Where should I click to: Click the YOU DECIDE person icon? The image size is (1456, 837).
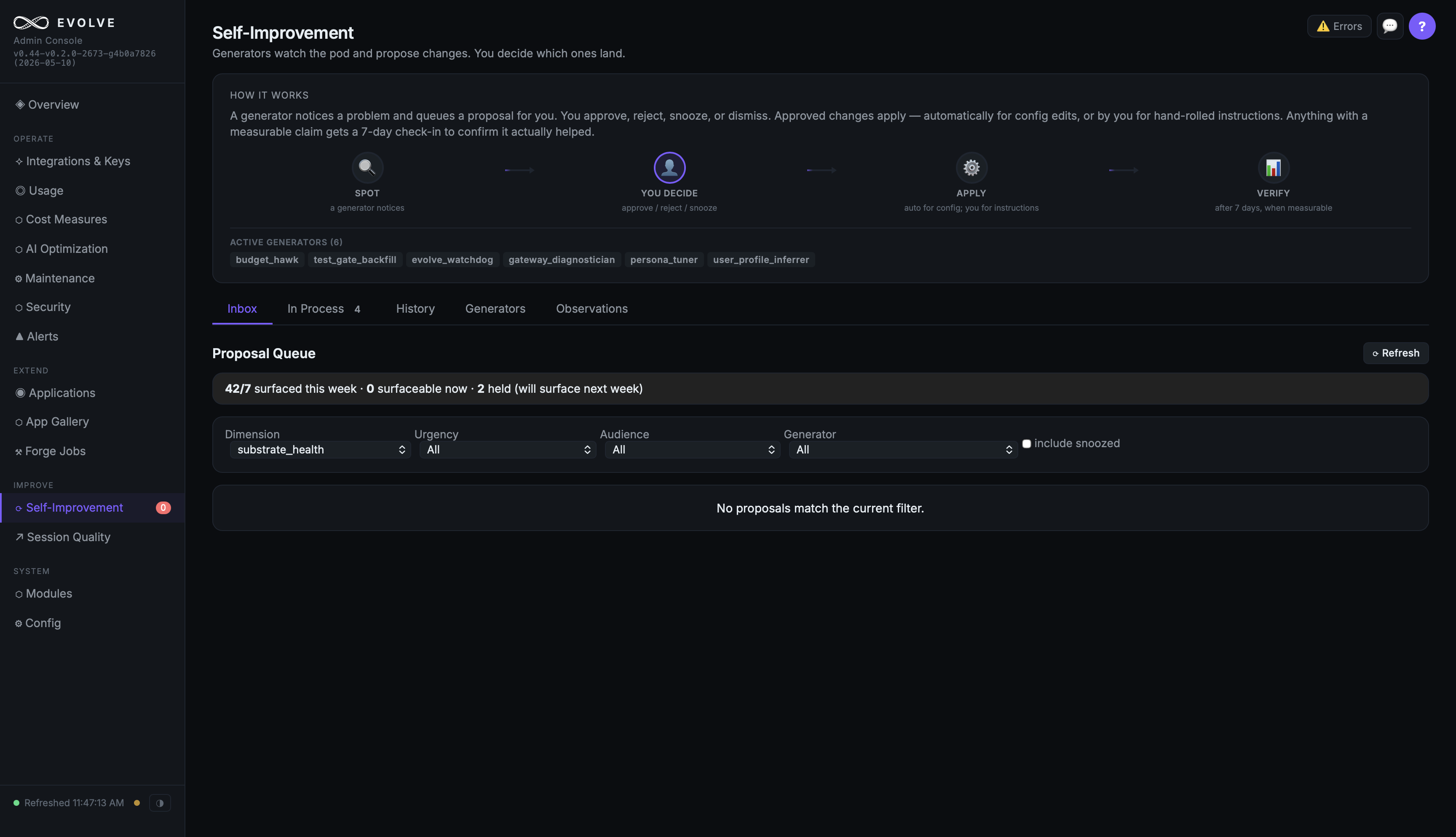pyautogui.click(x=669, y=167)
